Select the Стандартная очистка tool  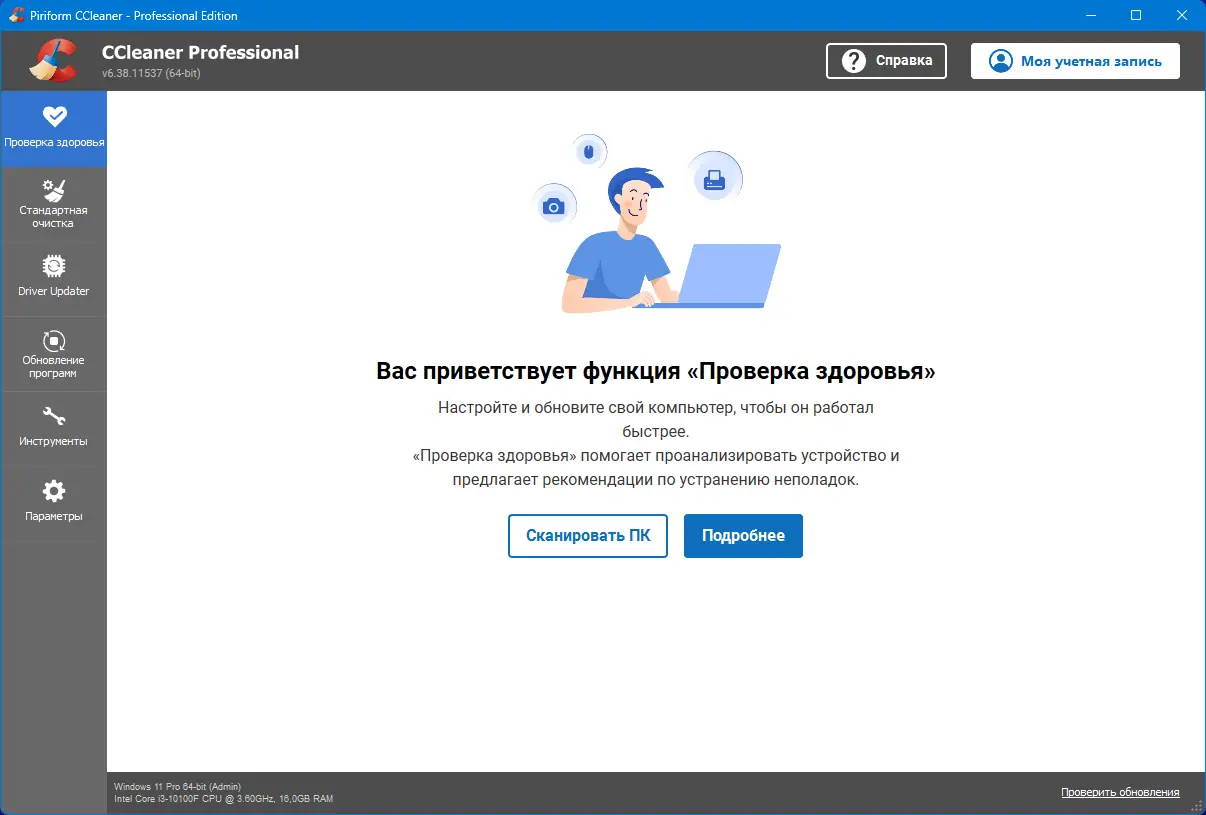(x=54, y=203)
